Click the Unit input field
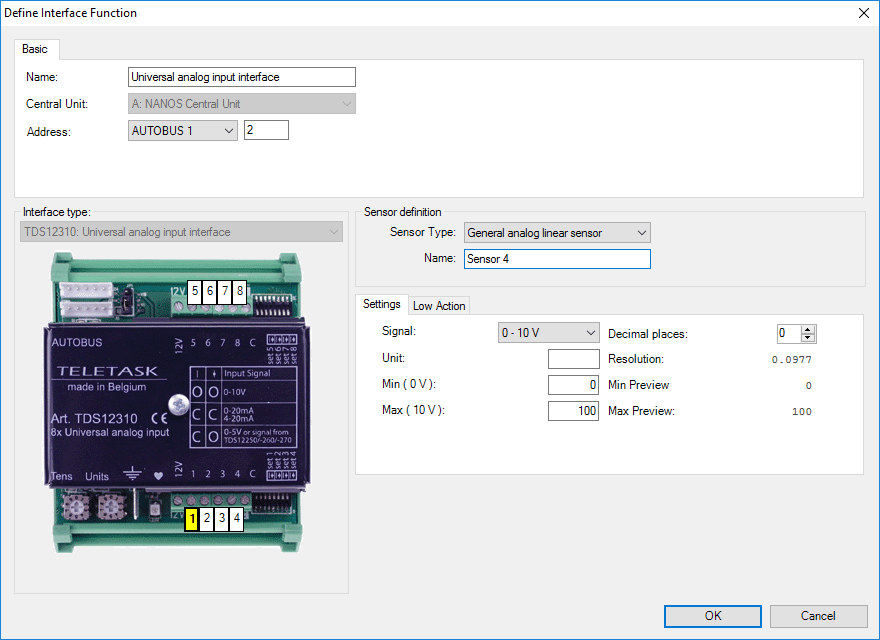This screenshot has height=640, width=880. click(x=574, y=359)
